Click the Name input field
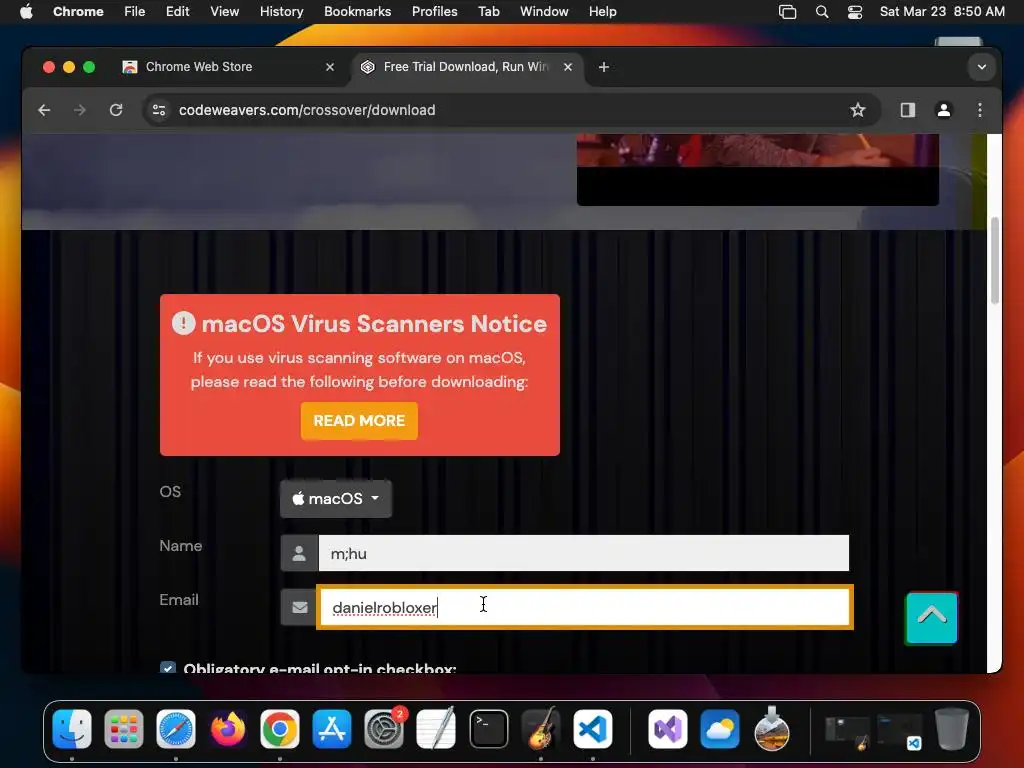 584,553
